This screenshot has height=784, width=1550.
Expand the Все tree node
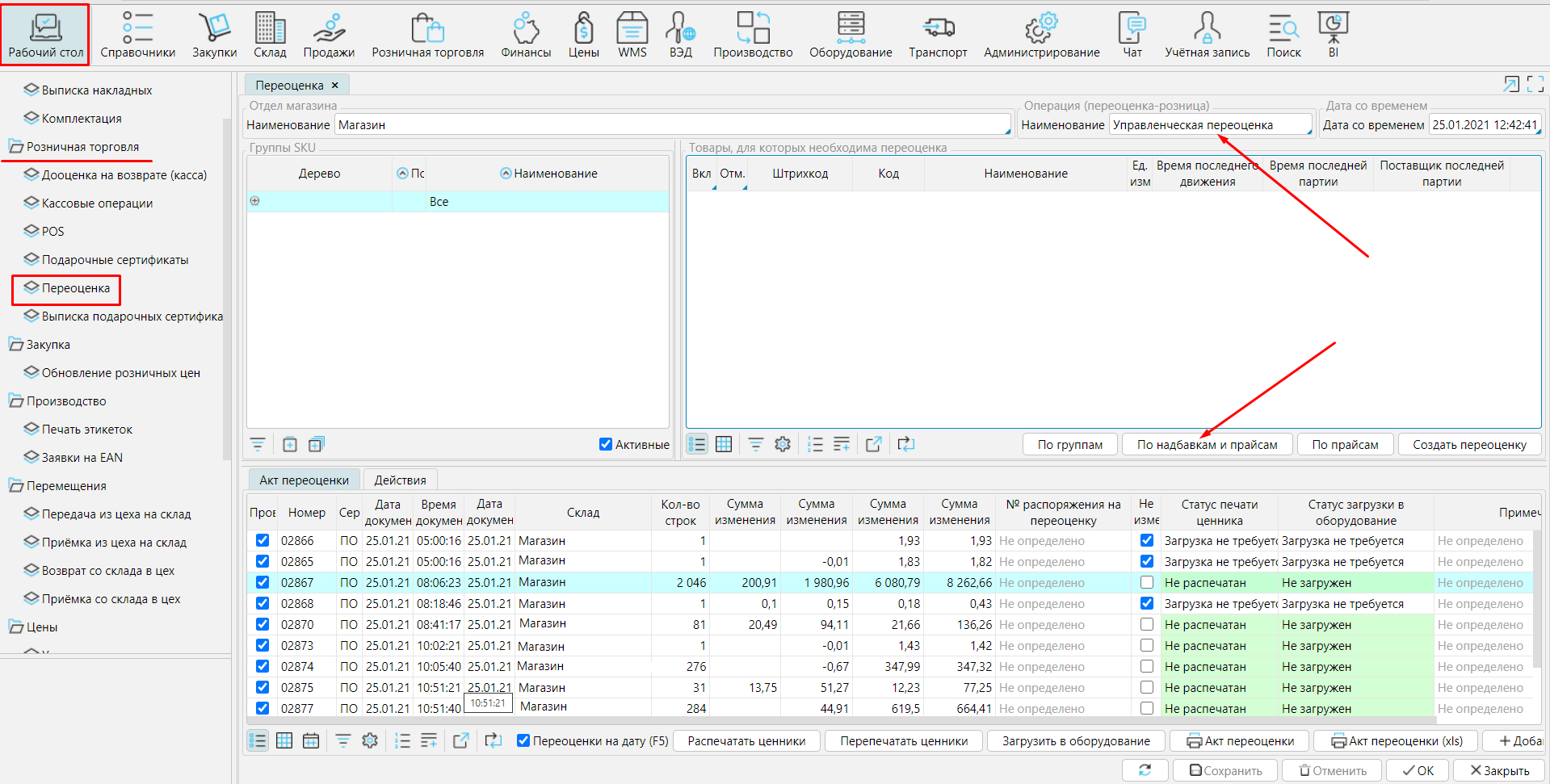pos(255,201)
